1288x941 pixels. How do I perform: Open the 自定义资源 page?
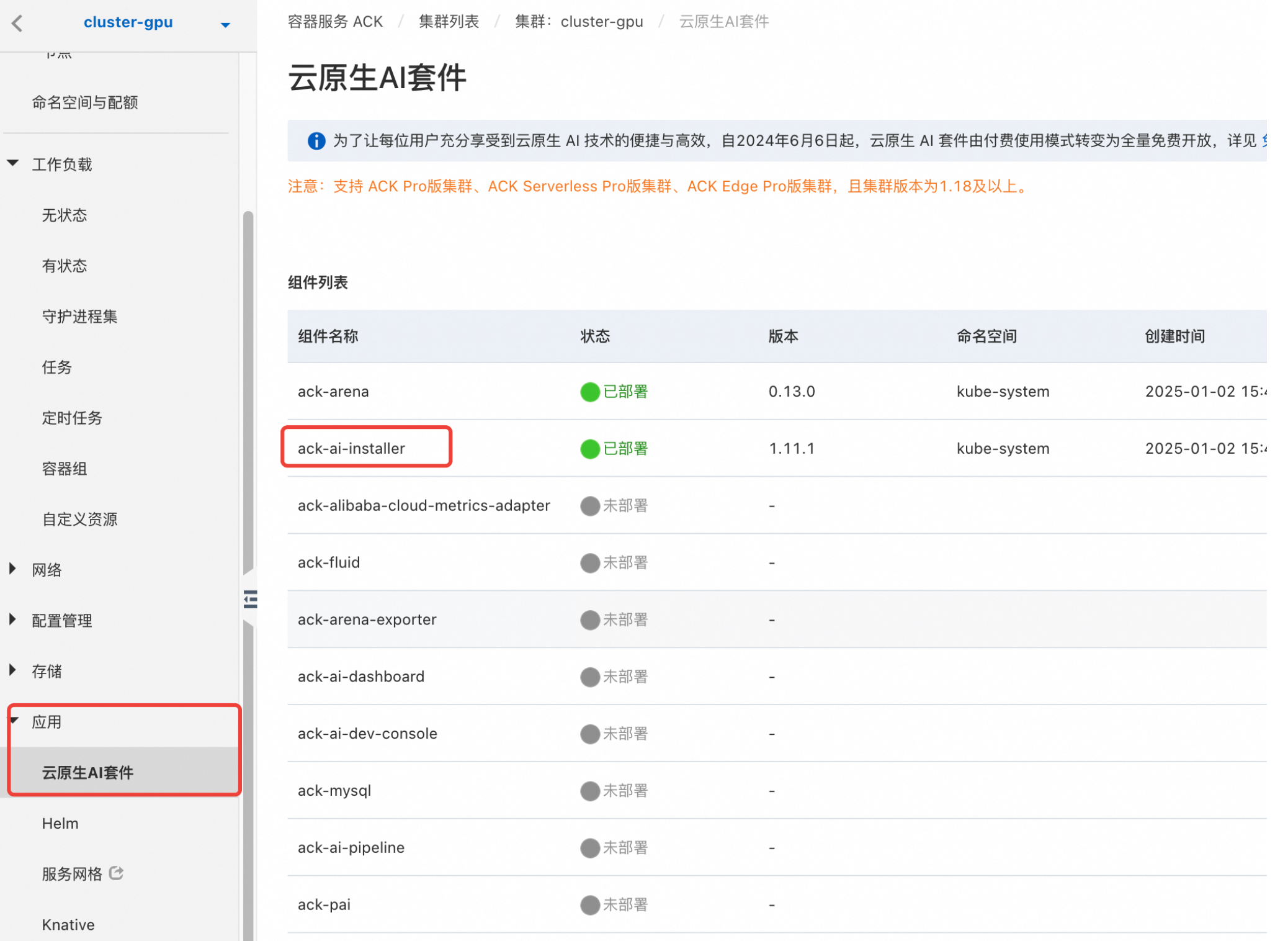coord(79,520)
